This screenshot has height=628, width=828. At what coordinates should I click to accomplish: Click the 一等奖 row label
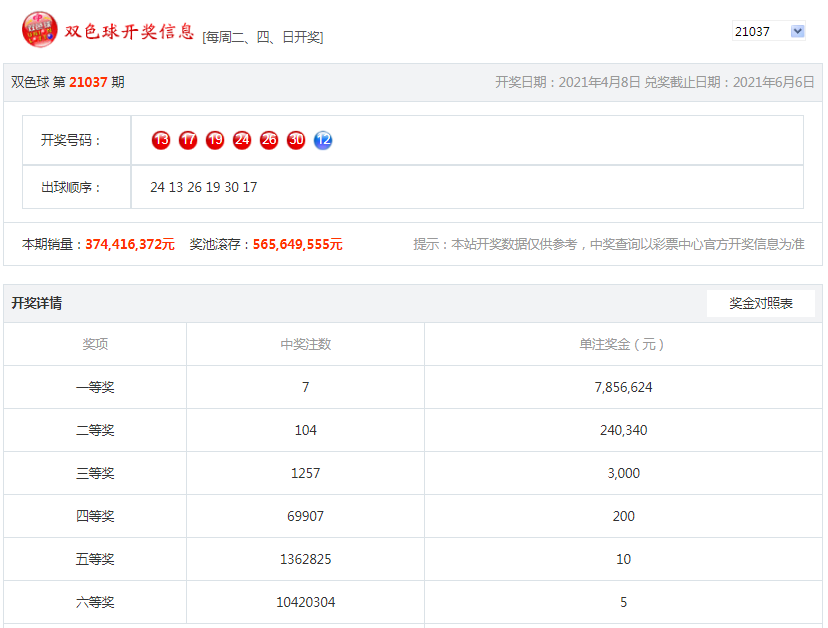point(95,387)
